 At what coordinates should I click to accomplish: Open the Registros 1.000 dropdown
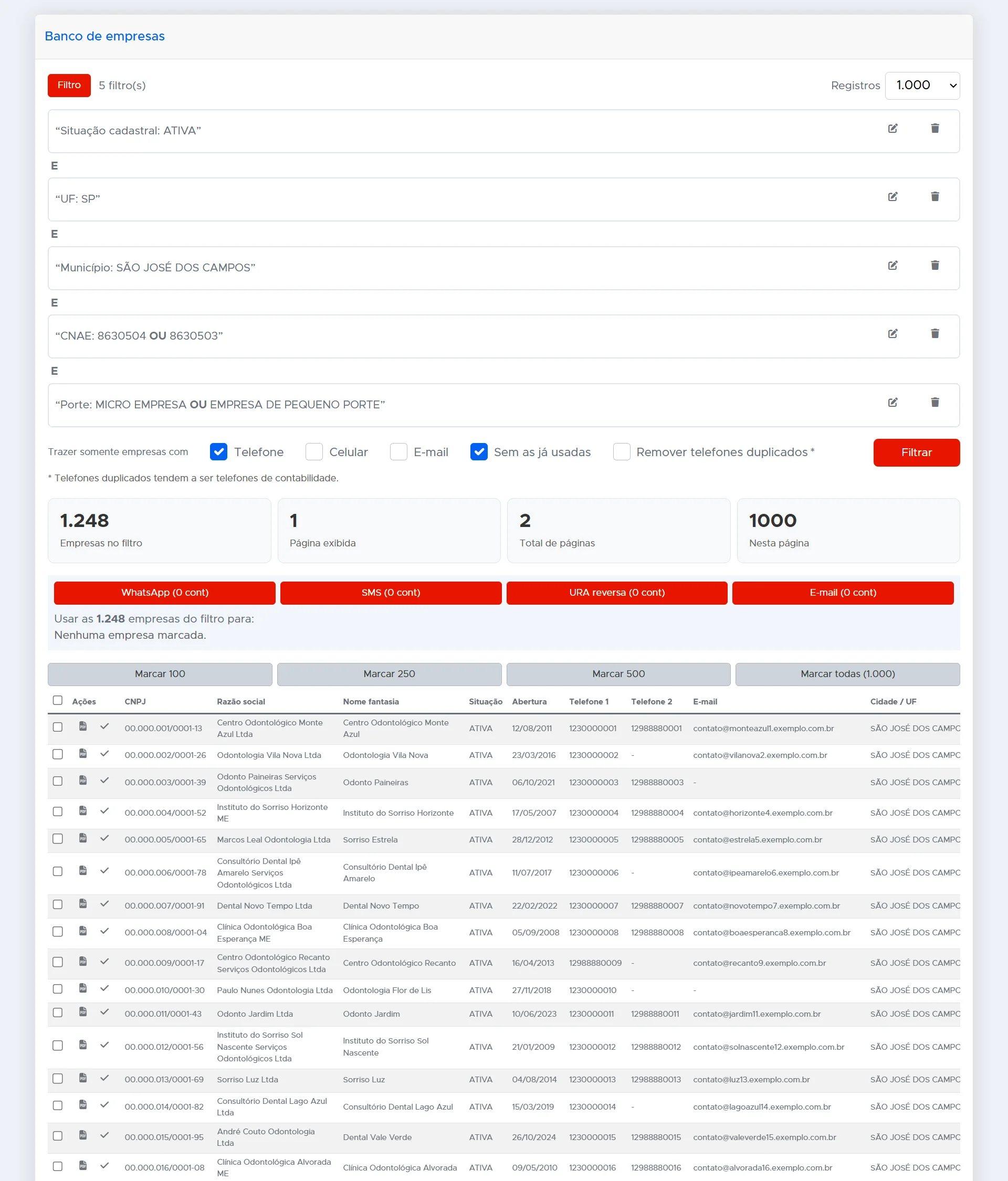click(922, 86)
